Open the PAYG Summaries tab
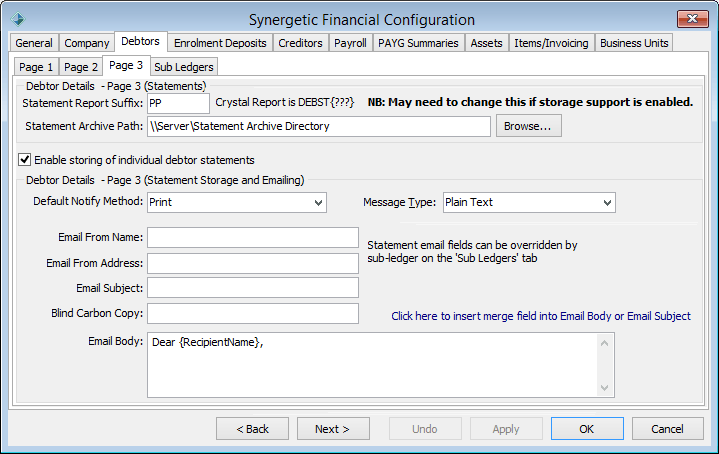719x454 pixels. (x=418, y=43)
